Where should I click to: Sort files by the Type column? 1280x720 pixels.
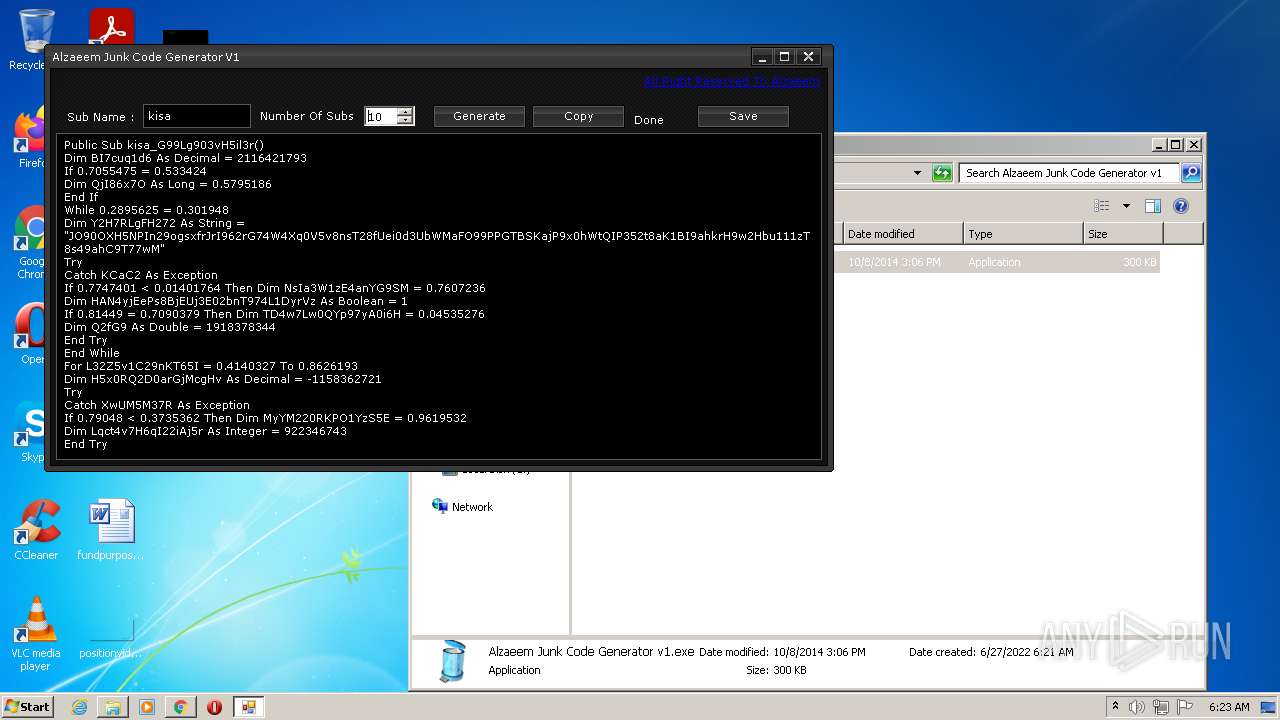tap(1023, 234)
